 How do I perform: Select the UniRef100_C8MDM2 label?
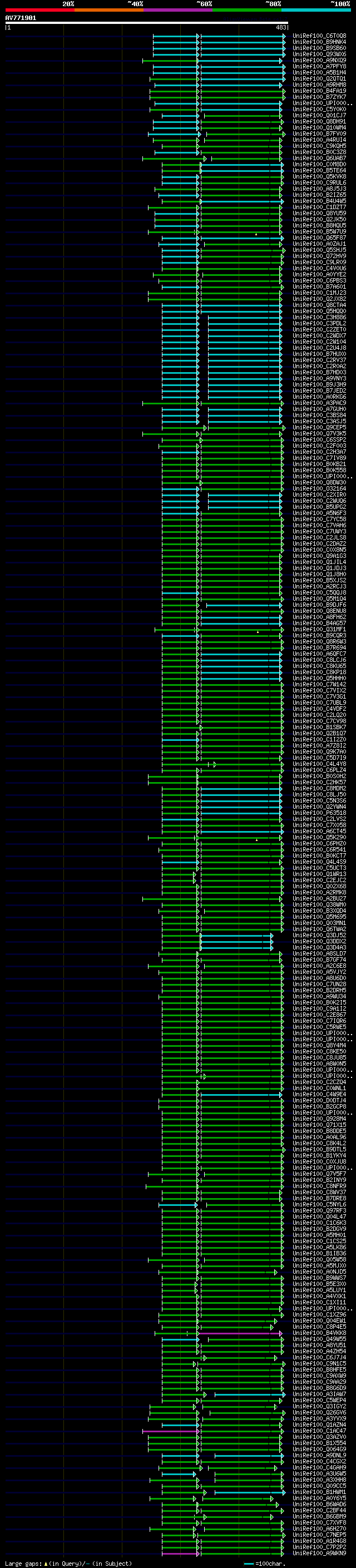click(x=319, y=788)
